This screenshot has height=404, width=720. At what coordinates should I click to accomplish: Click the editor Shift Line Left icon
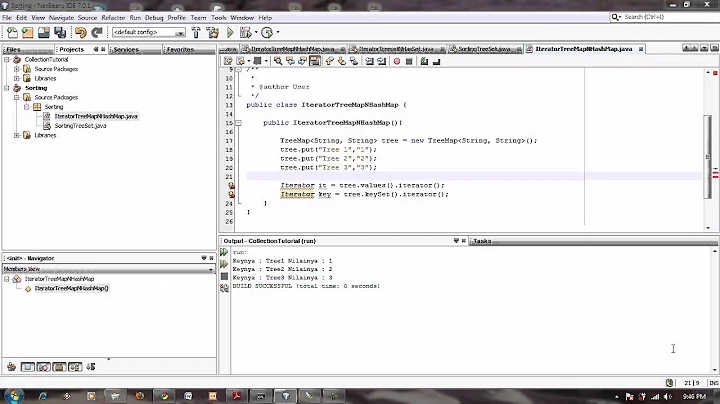coord(369,61)
